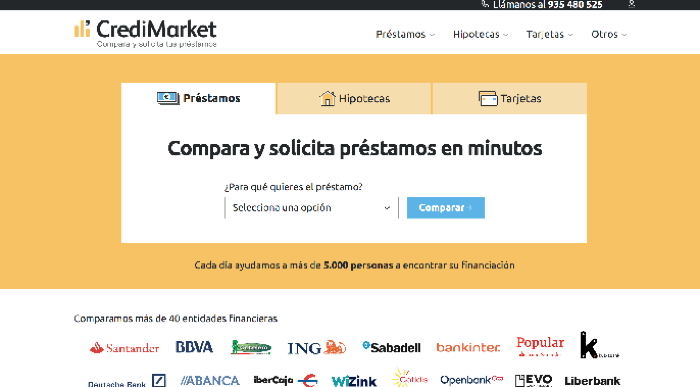
Task: Open the user account icon in top bar
Action: tap(632, 4)
